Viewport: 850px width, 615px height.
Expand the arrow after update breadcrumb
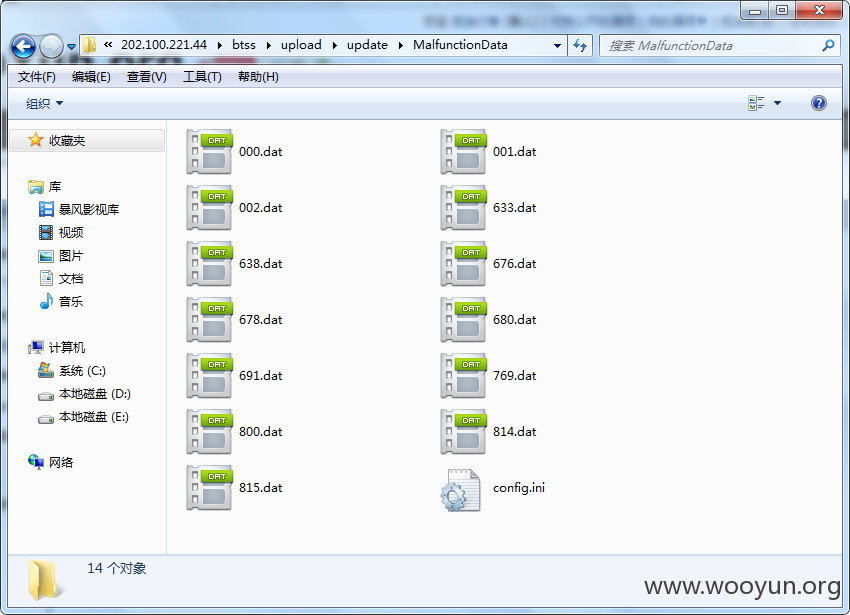click(x=401, y=46)
